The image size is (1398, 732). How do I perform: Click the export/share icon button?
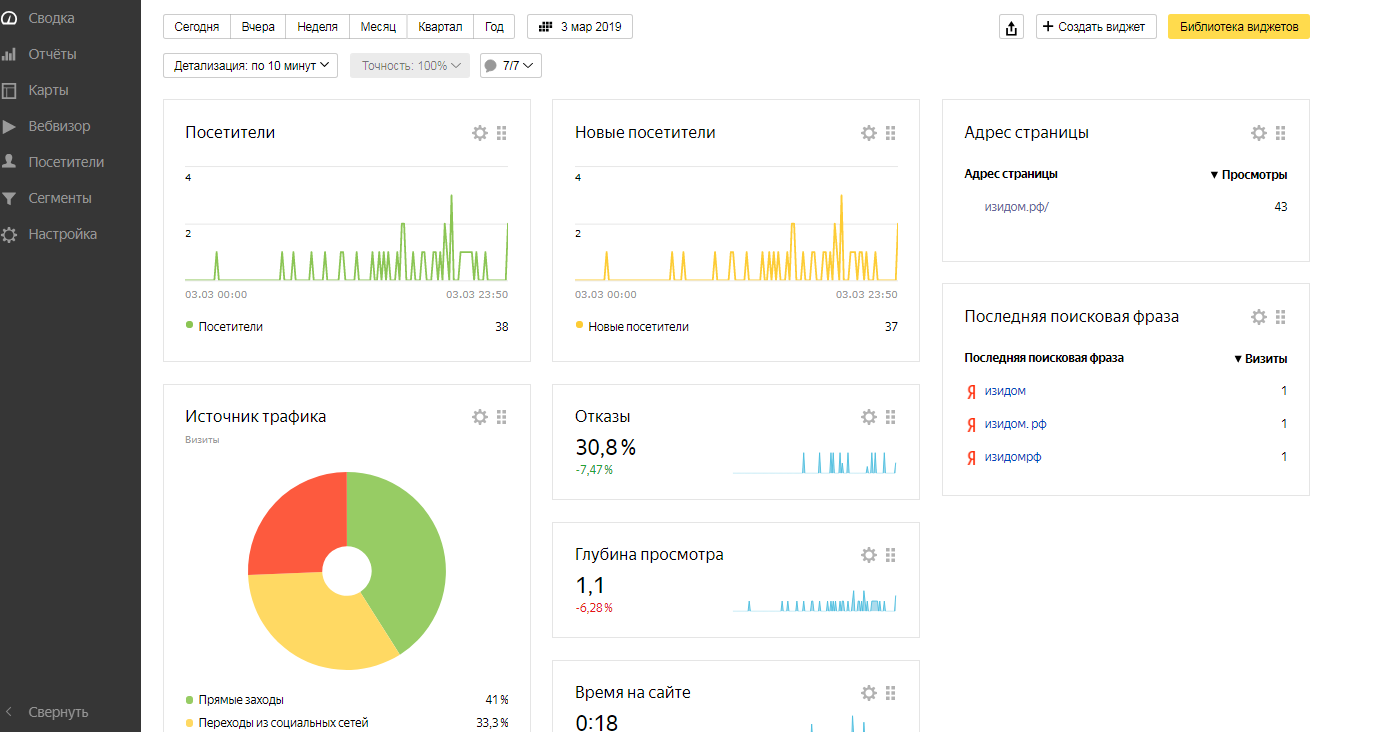coord(1011,27)
